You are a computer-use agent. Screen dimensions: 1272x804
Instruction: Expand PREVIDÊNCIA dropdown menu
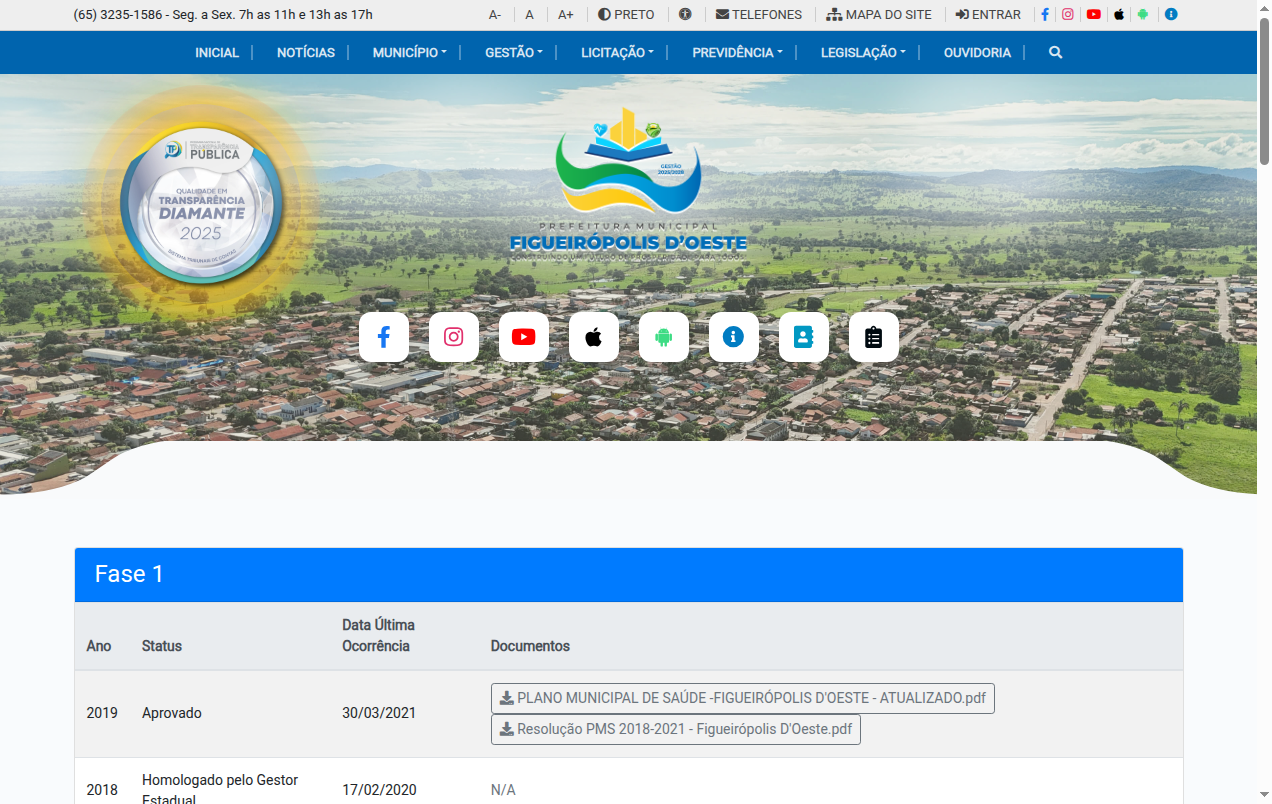point(738,52)
